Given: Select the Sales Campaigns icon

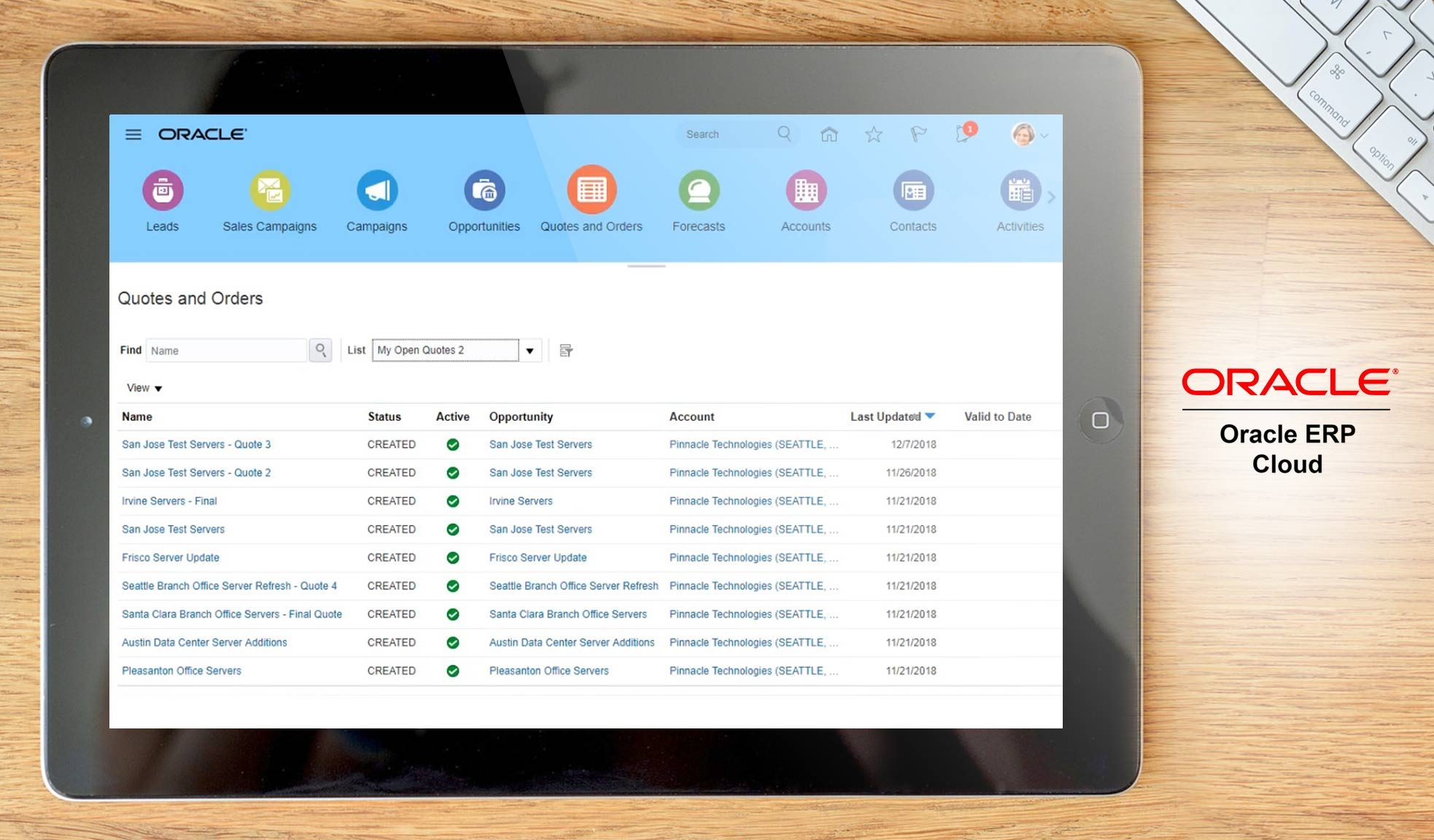Looking at the screenshot, I should pyautogui.click(x=269, y=192).
